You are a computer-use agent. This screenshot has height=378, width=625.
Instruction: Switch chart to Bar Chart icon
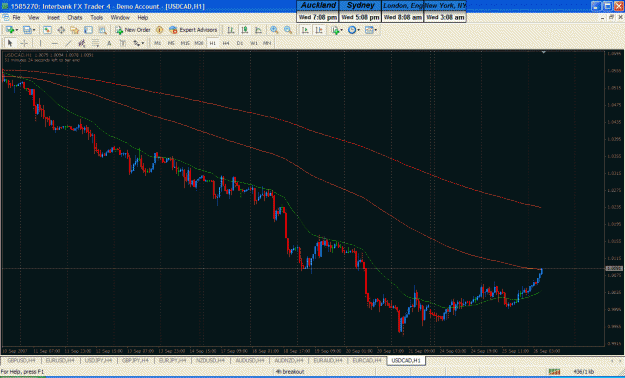(231, 30)
